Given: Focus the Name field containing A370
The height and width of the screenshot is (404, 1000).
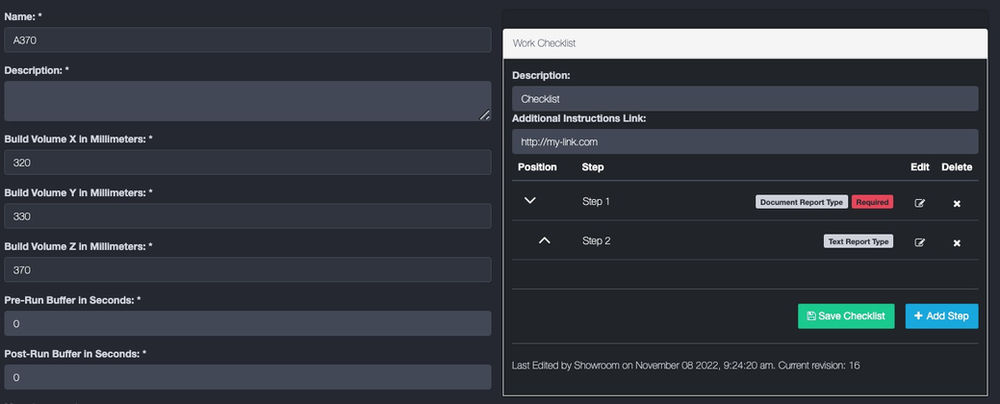Looking at the screenshot, I should pos(247,40).
